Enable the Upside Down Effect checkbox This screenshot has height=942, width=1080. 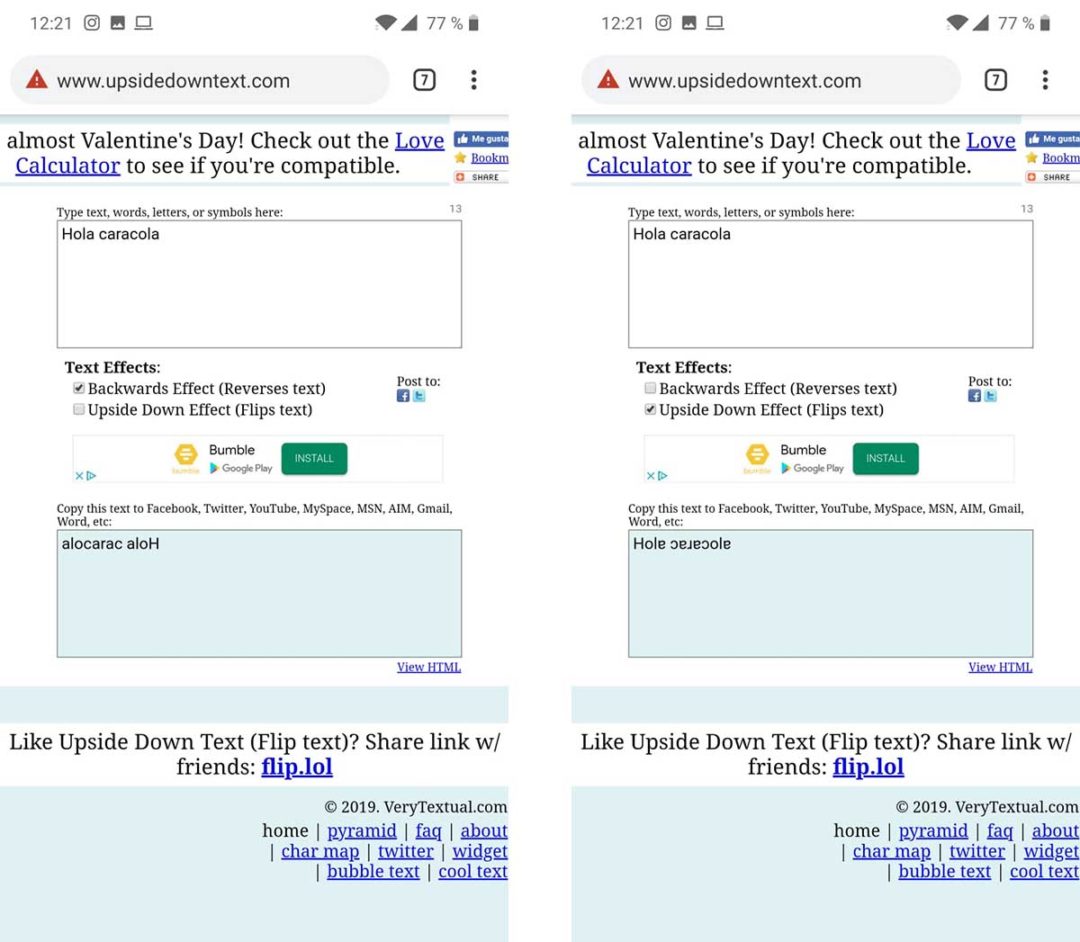pos(78,409)
